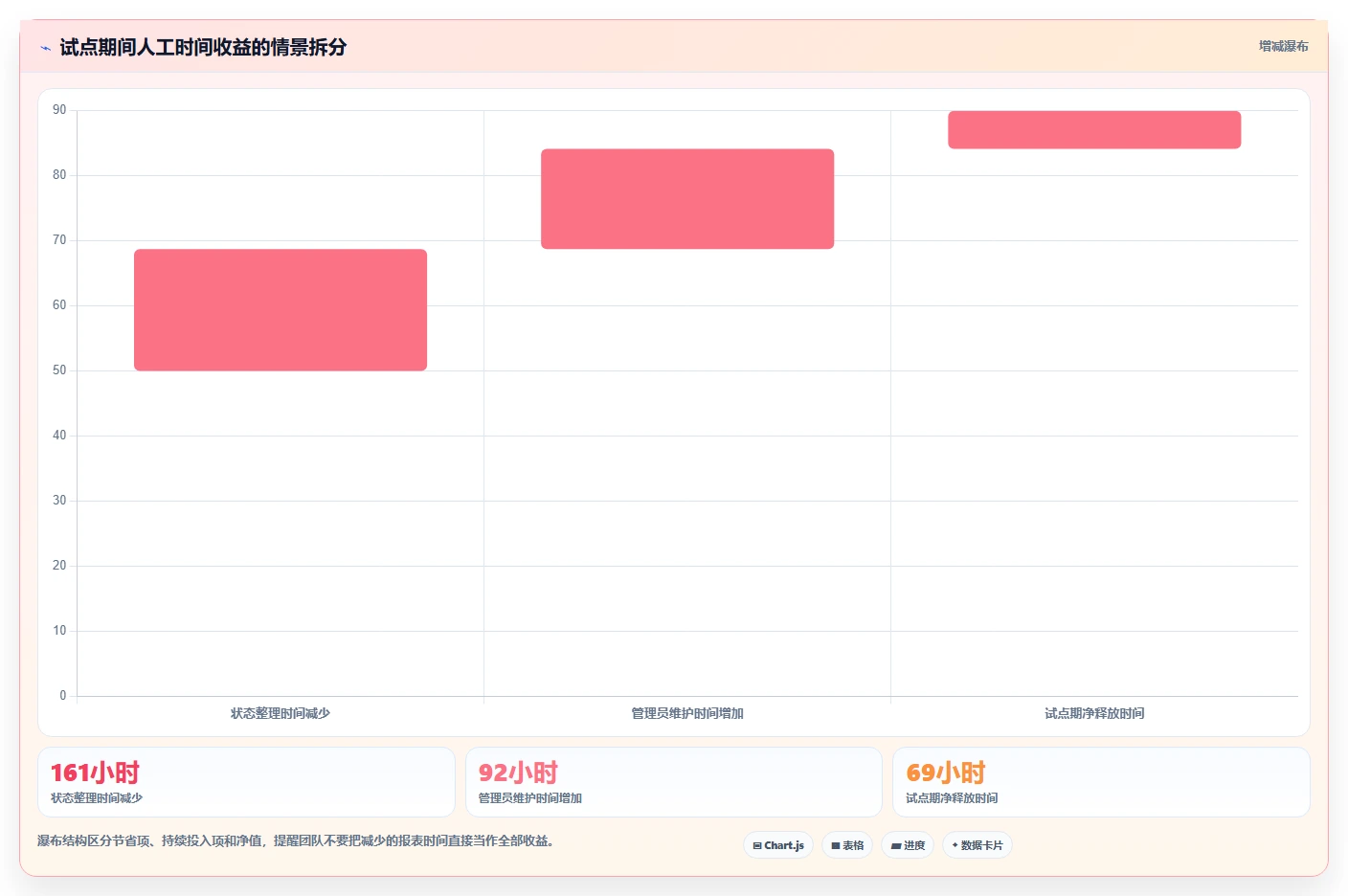Select the 数据卡片 chip
The height and width of the screenshot is (896, 1348).
pos(977,845)
